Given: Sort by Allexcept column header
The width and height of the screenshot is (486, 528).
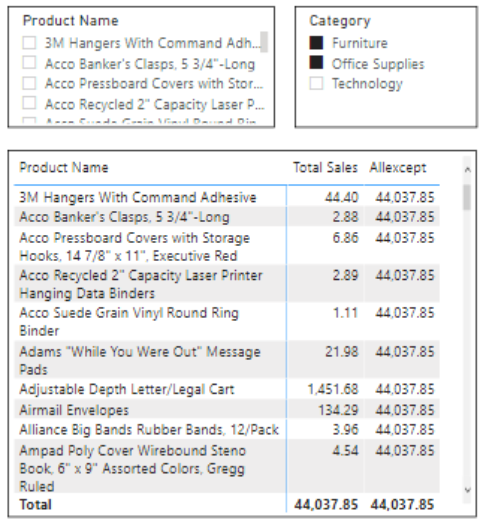Looking at the screenshot, I should [x=398, y=167].
